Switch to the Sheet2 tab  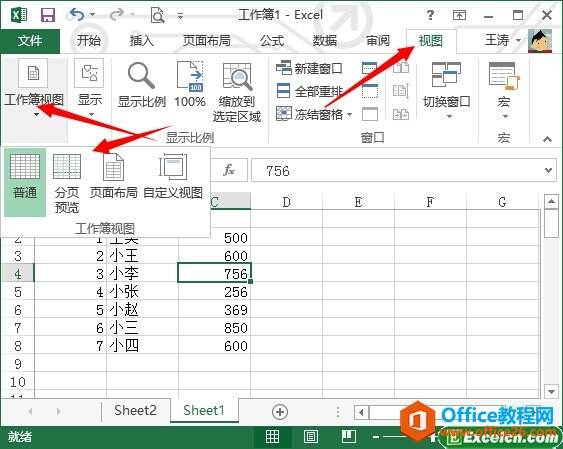click(135, 410)
